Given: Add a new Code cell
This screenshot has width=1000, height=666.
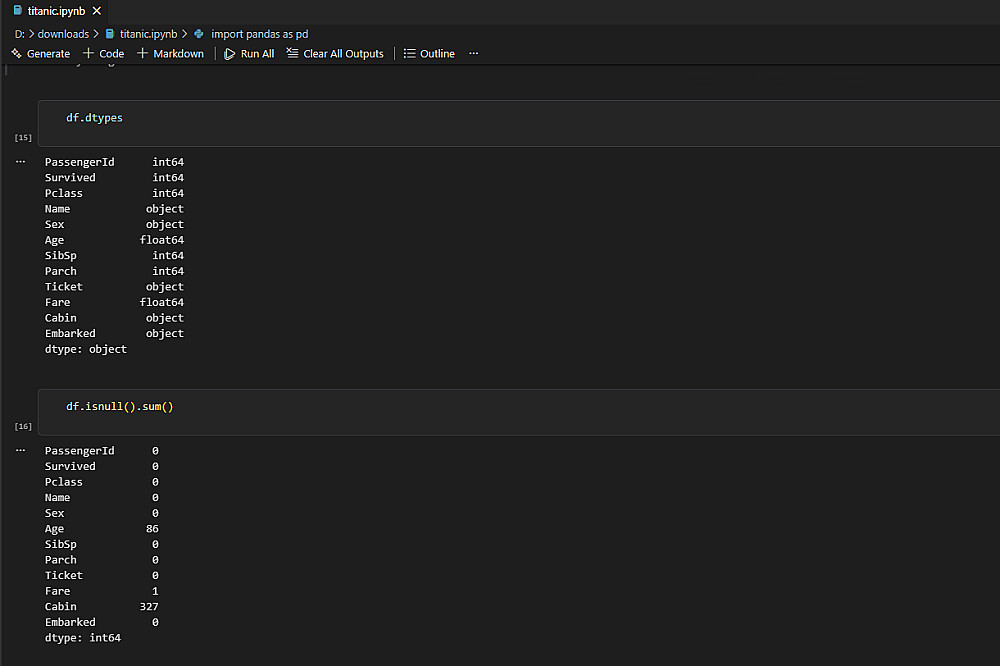Looking at the screenshot, I should click(x=103, y=54).
